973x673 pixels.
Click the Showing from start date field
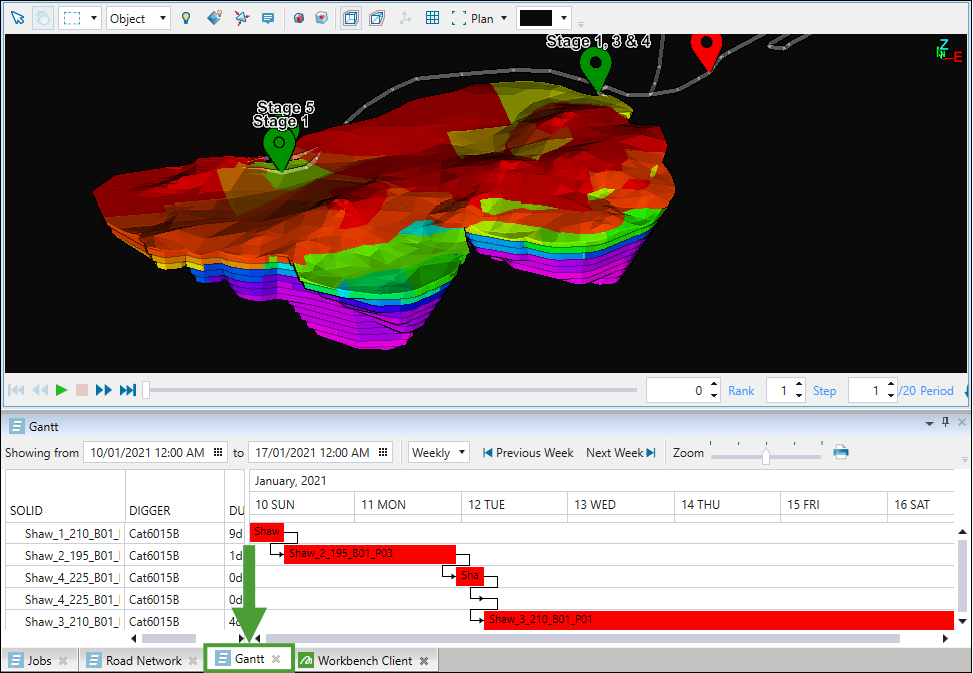pyautogui.click(x=147, y=452)
